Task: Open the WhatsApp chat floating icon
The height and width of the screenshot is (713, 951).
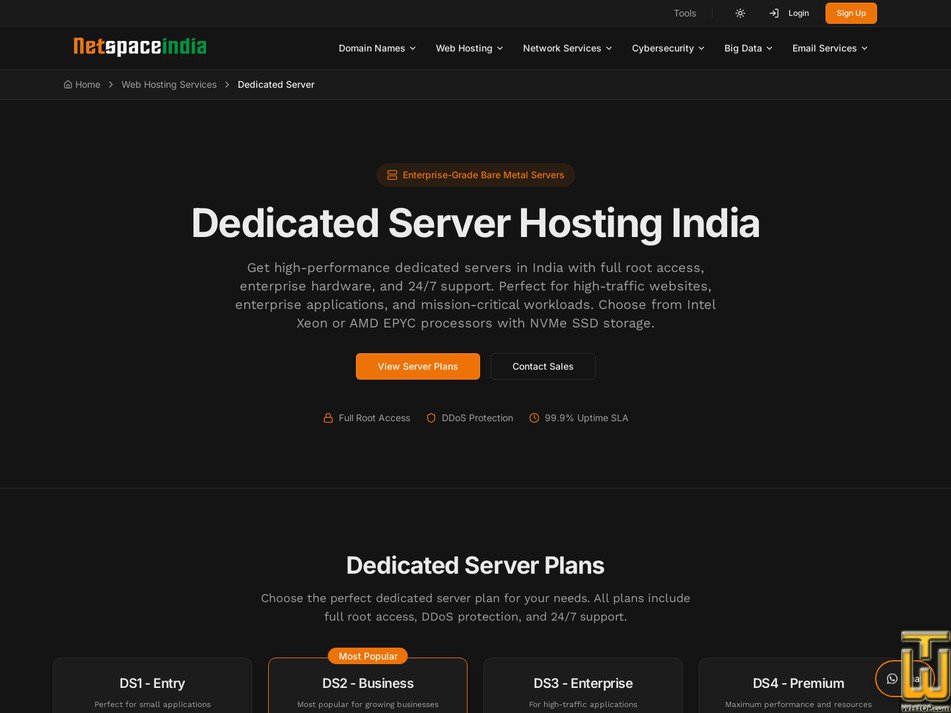Action: [x=892, y=678]
